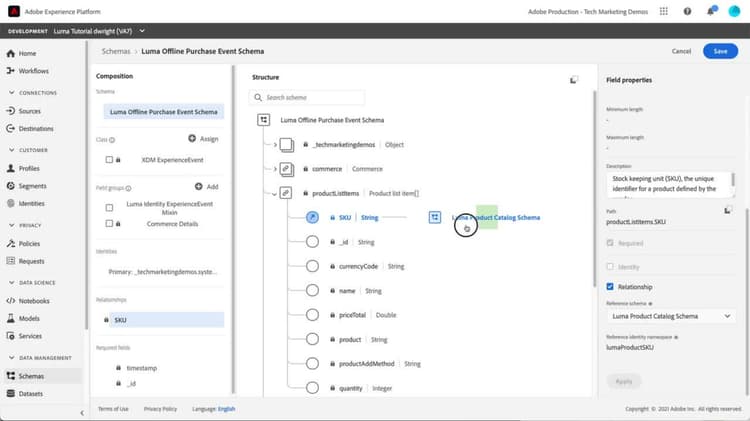Click the Datasets sidebar icon

(x=11, y=393)
